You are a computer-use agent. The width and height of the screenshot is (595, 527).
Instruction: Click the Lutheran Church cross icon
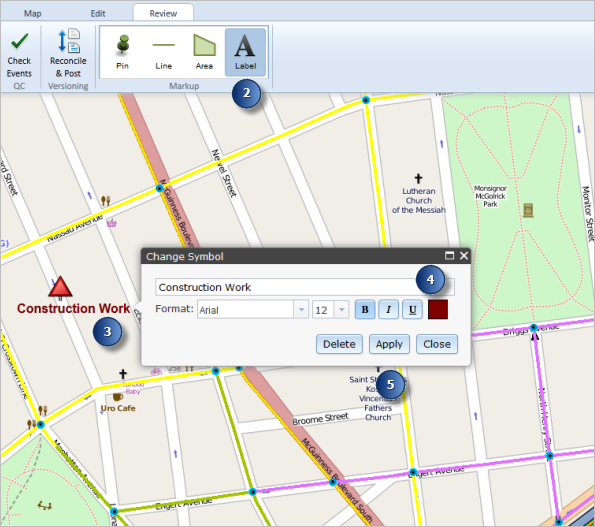tap(418, 178)
